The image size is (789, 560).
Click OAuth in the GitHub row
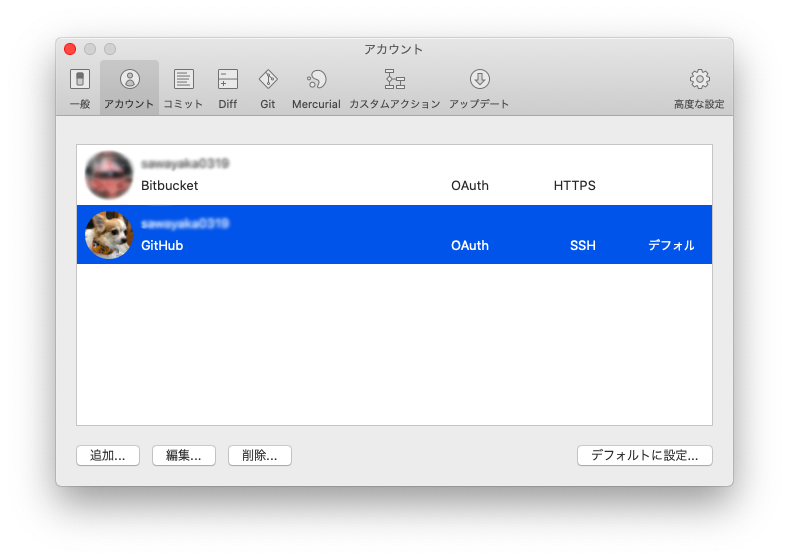click(470, 246)
